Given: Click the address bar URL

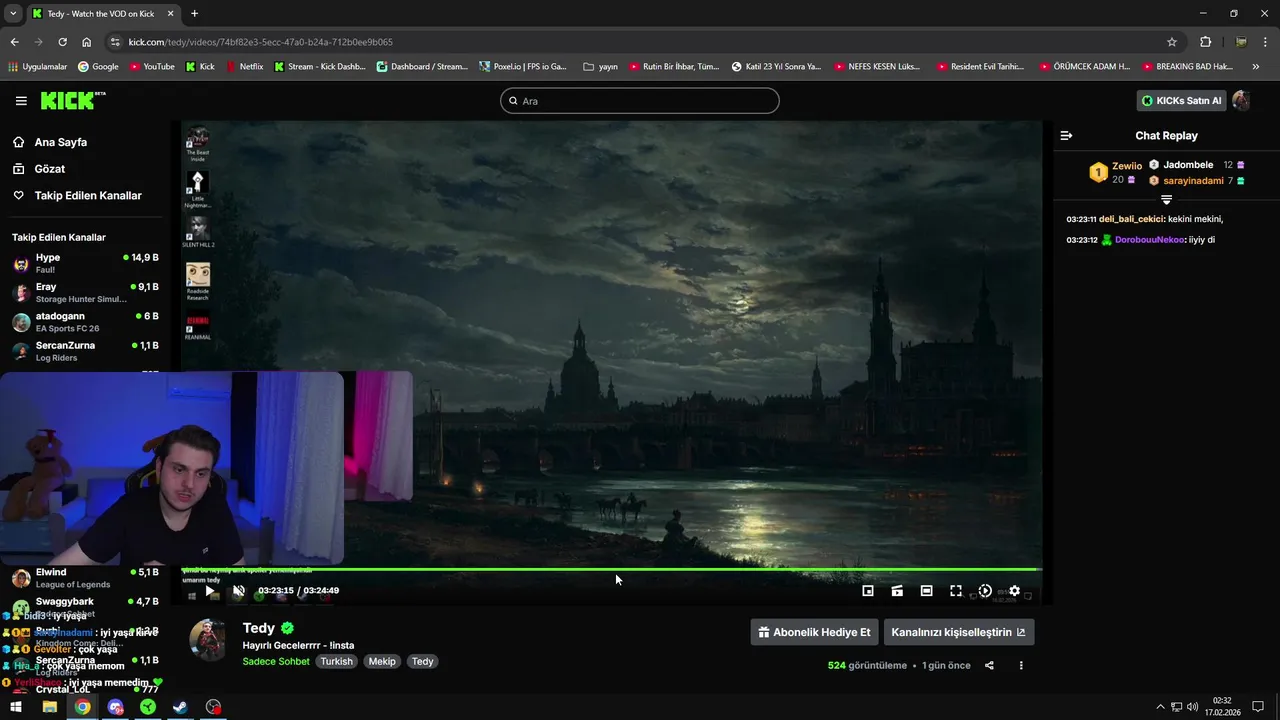Looking at the screenshot, I should pyautogui.click(x=260, y=42).
